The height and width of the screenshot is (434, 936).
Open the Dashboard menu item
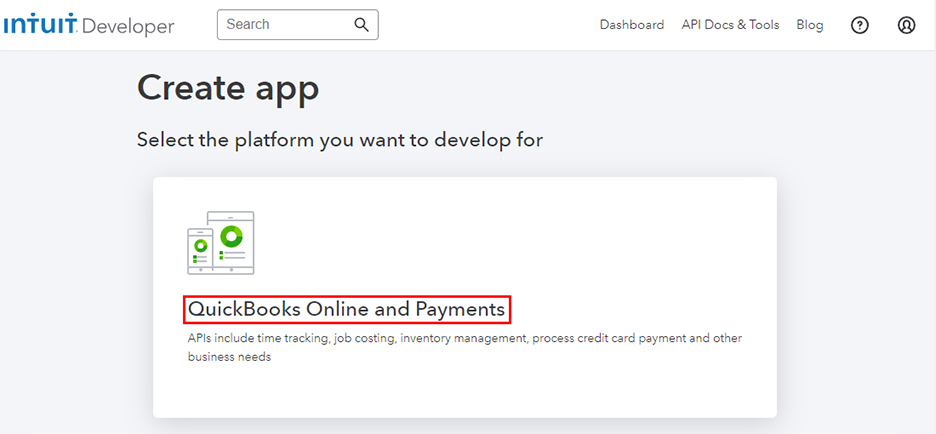pos(632,25)
